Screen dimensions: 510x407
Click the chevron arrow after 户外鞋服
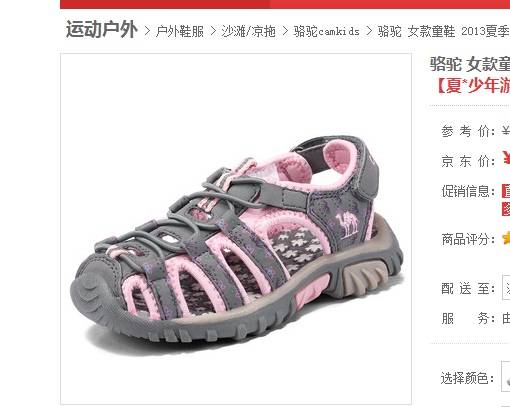coord(213,31)
